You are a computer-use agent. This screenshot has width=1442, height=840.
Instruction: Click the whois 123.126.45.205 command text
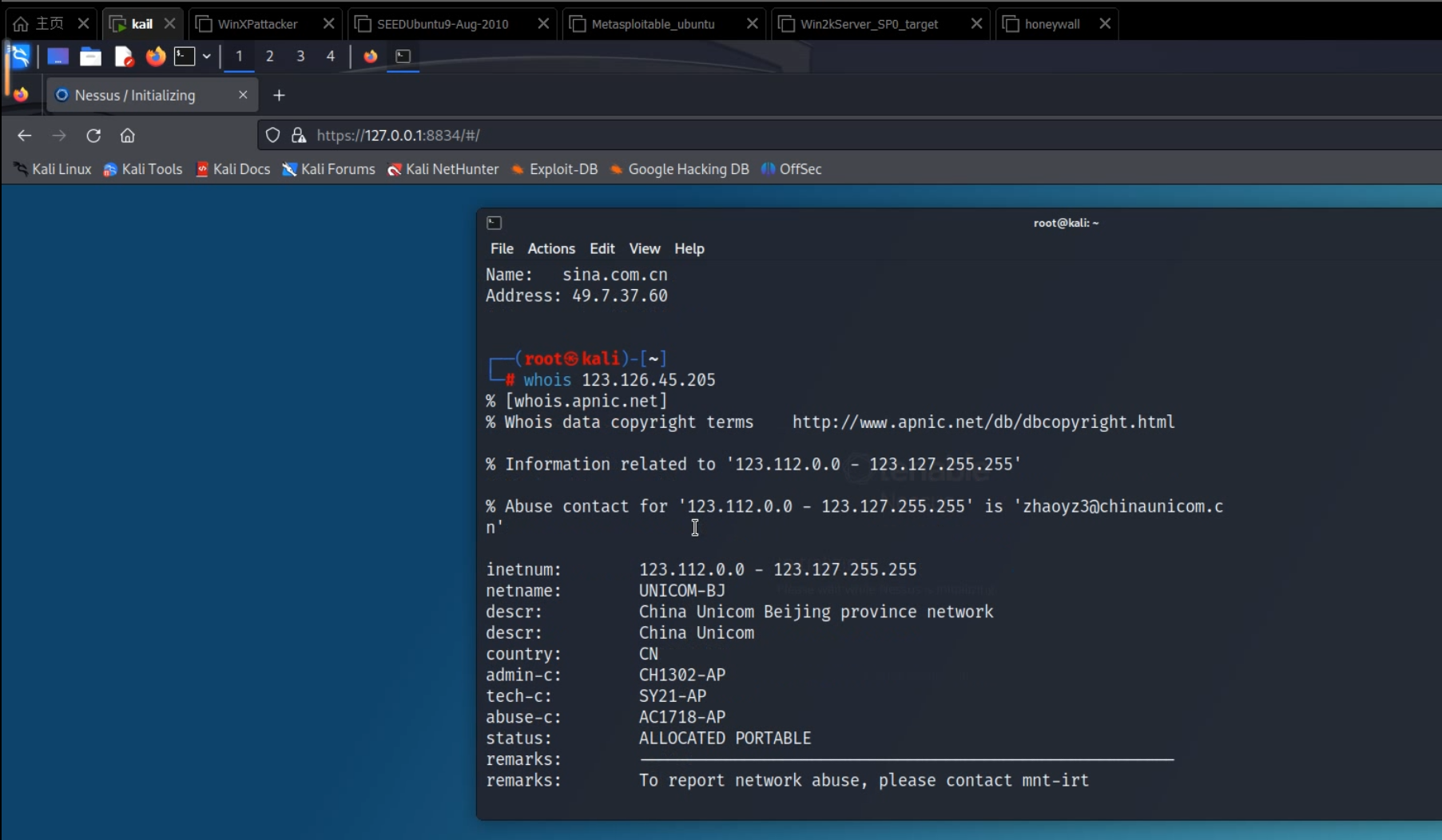(x=619, y=380)
